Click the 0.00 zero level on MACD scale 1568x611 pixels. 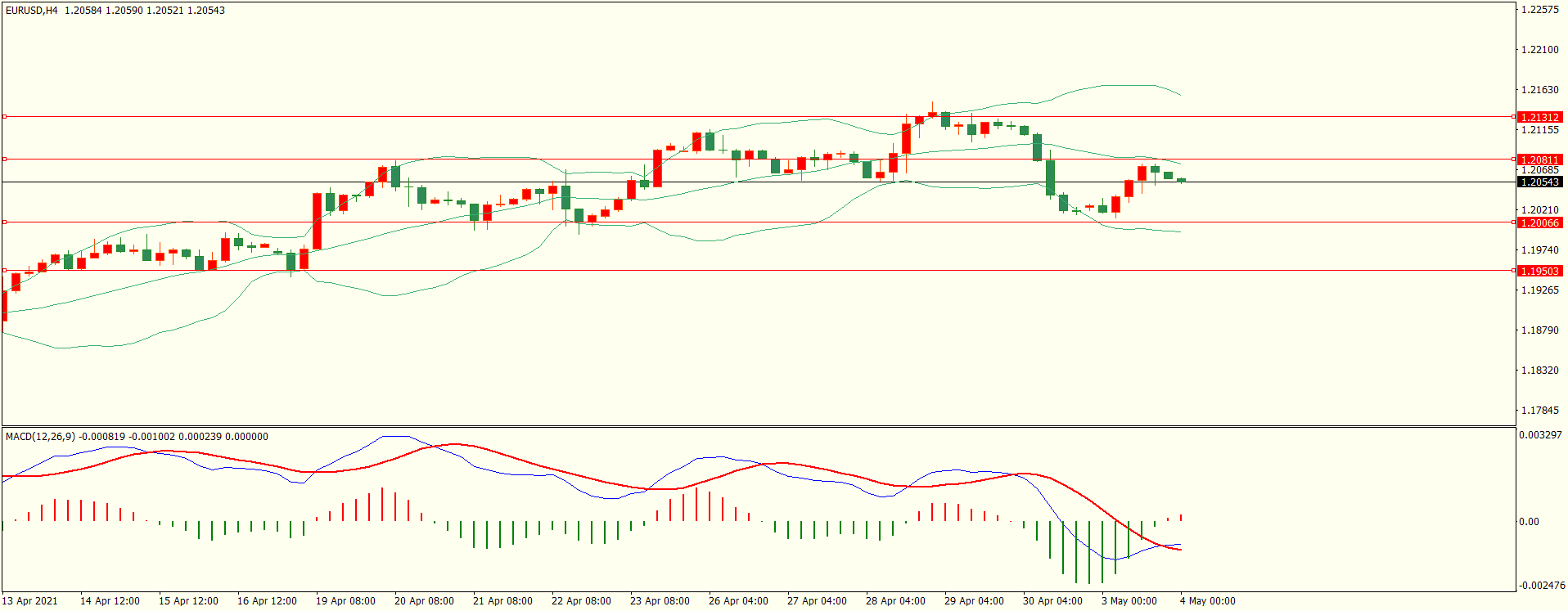1529,521
